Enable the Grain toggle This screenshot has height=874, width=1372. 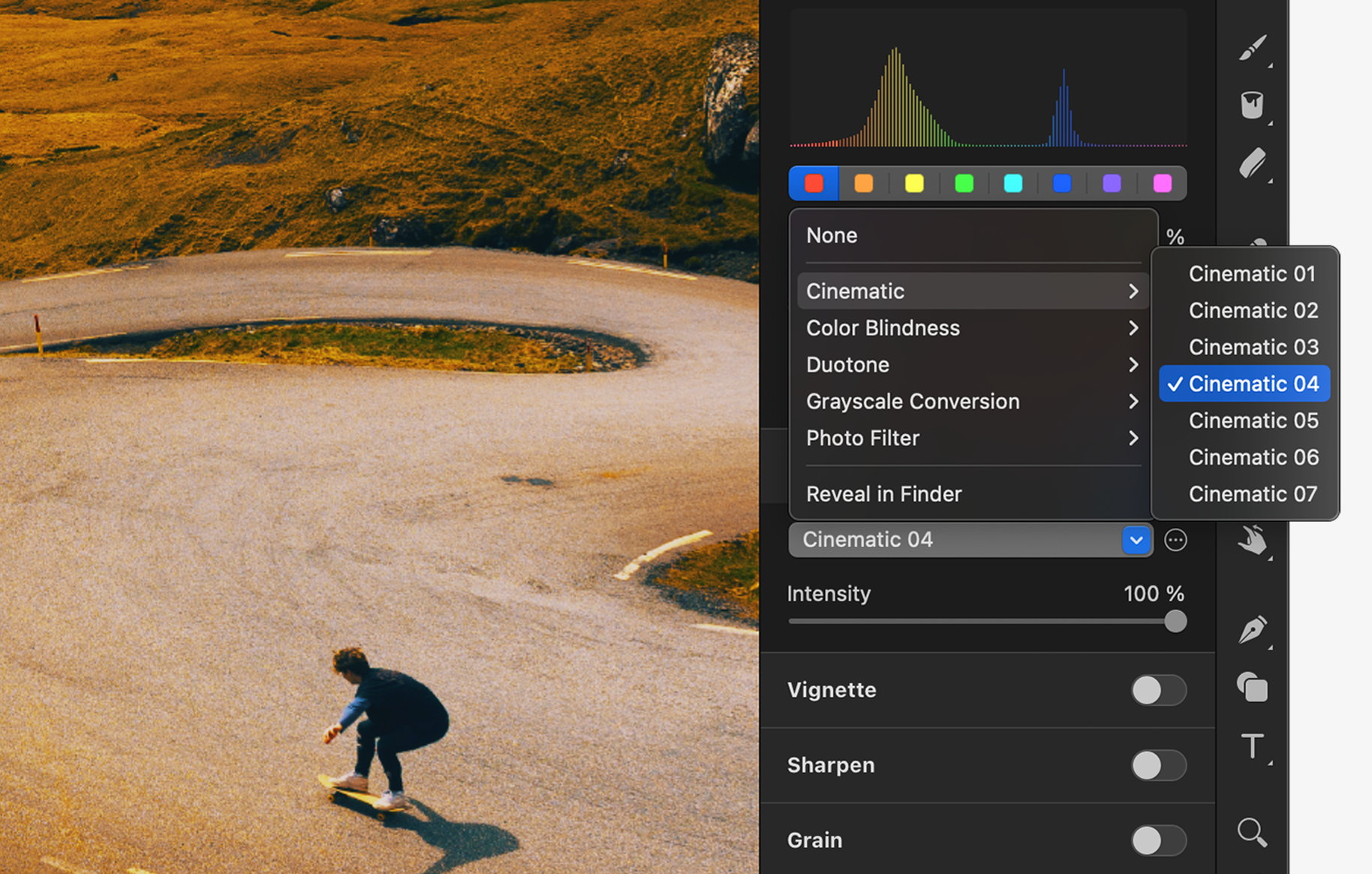tap(1158, 840)
